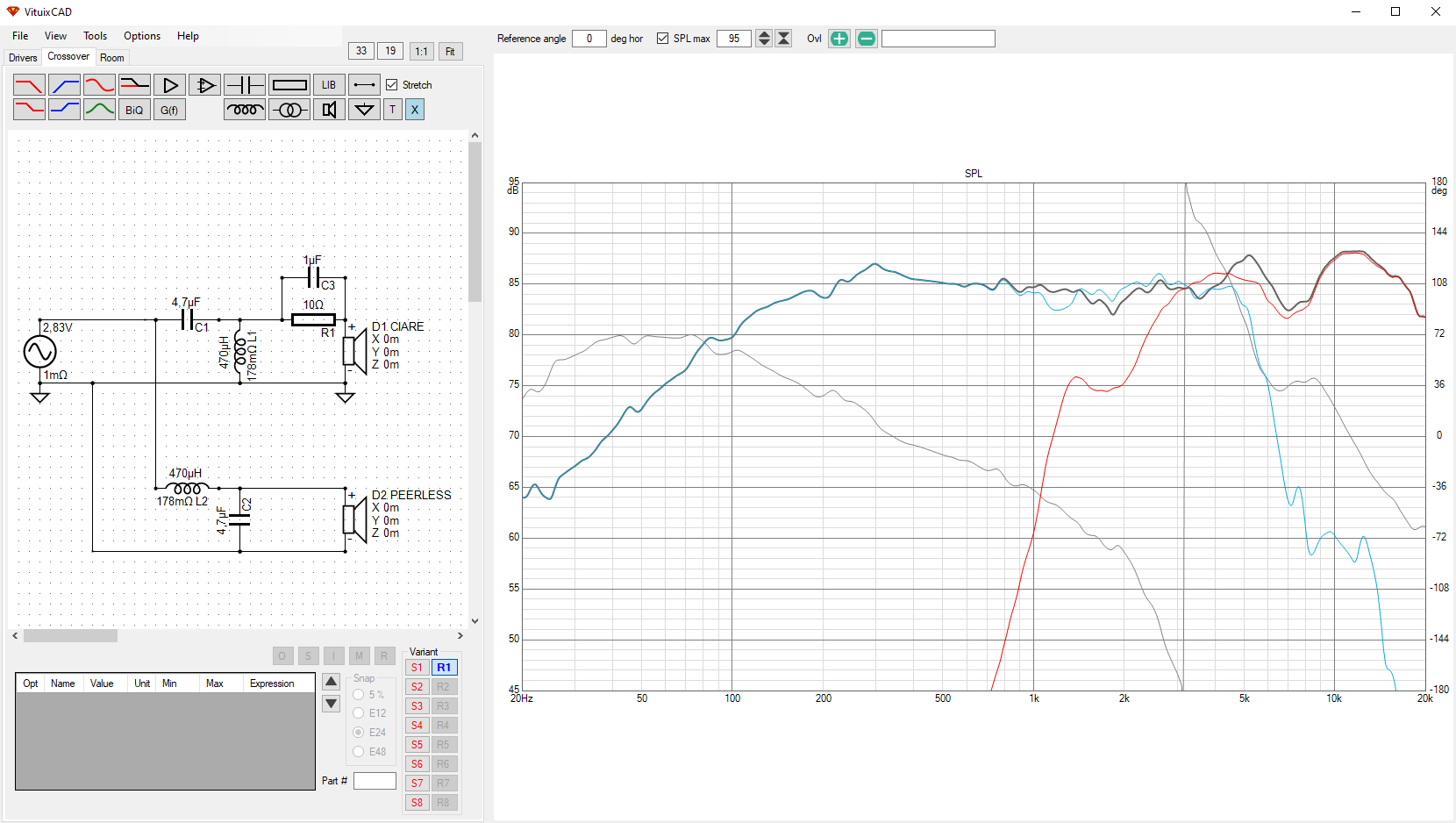Open the View menu
This screenshot has height=823, width=1456.
click(x=55, y=36)
